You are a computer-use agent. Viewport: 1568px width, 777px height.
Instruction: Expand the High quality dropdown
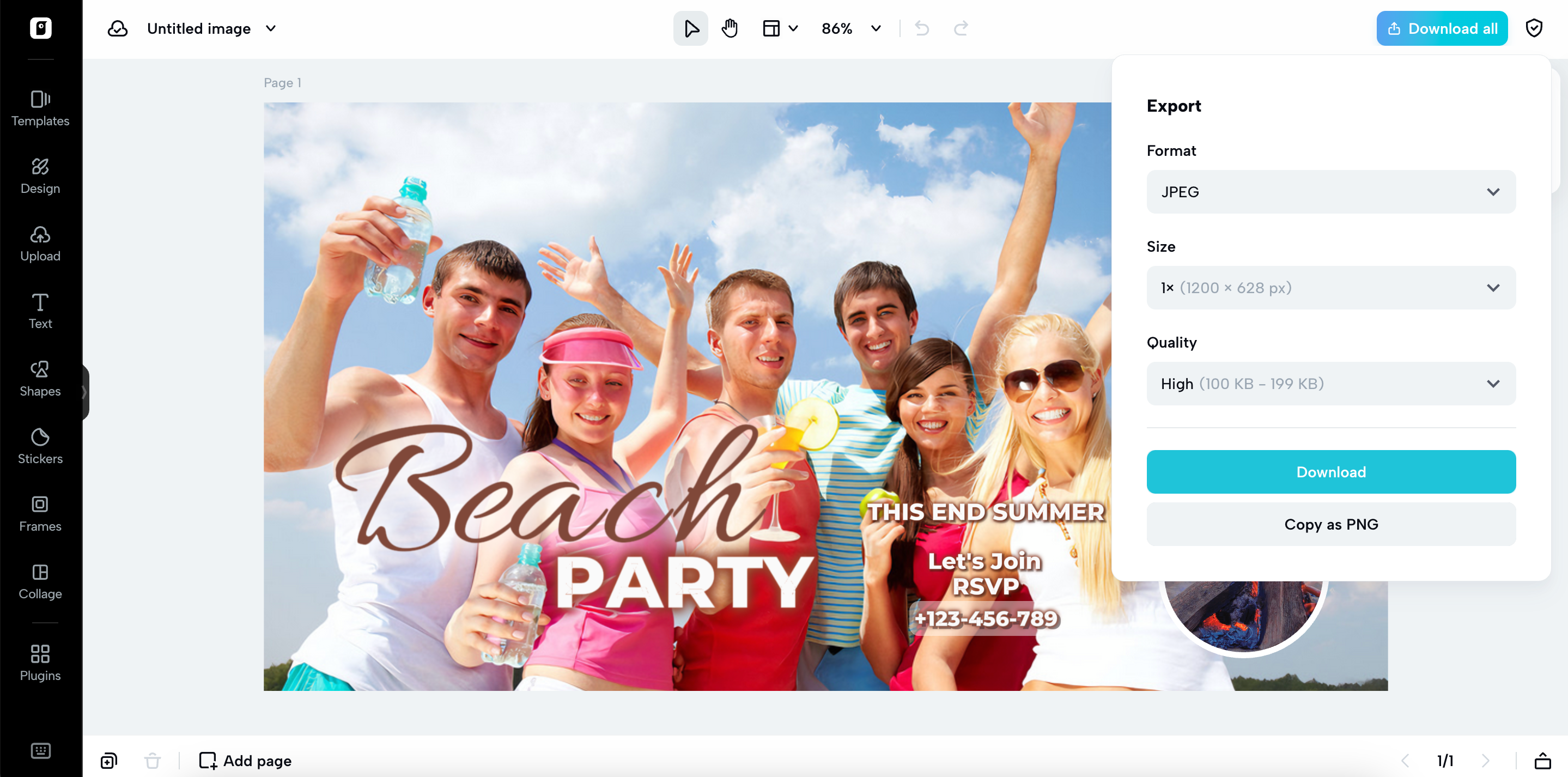pyautogui.click(x=1330, y=384)
